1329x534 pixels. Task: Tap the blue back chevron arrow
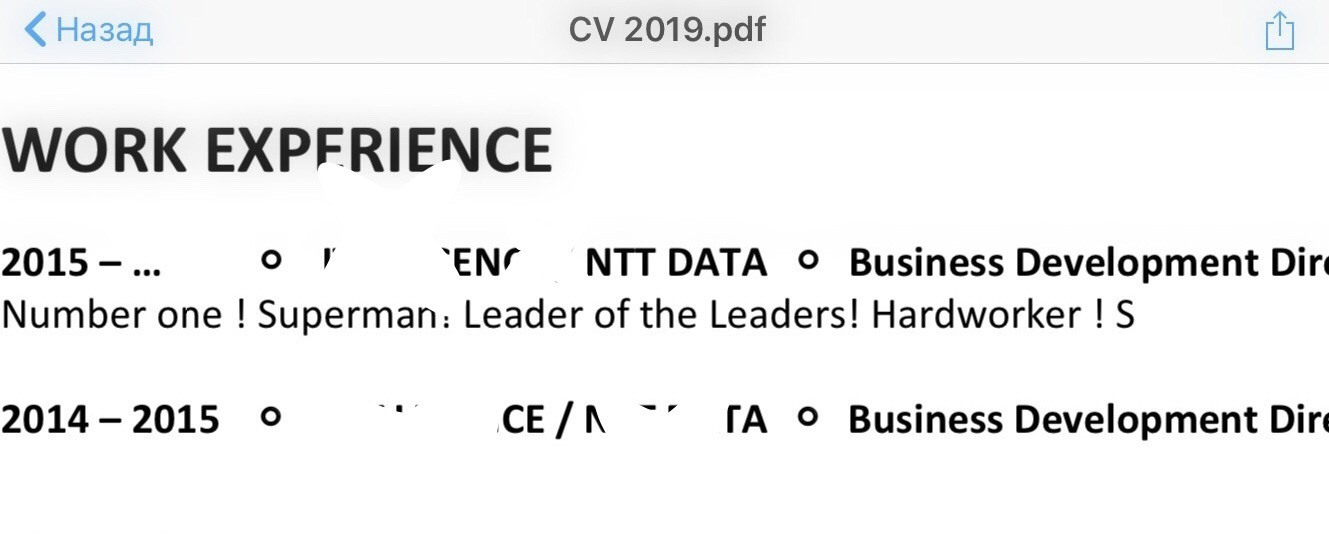click(x=35, y=29)
